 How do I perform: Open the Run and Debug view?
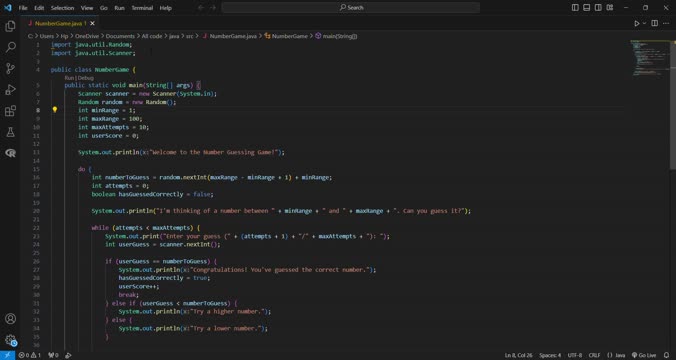coord(10,89)
